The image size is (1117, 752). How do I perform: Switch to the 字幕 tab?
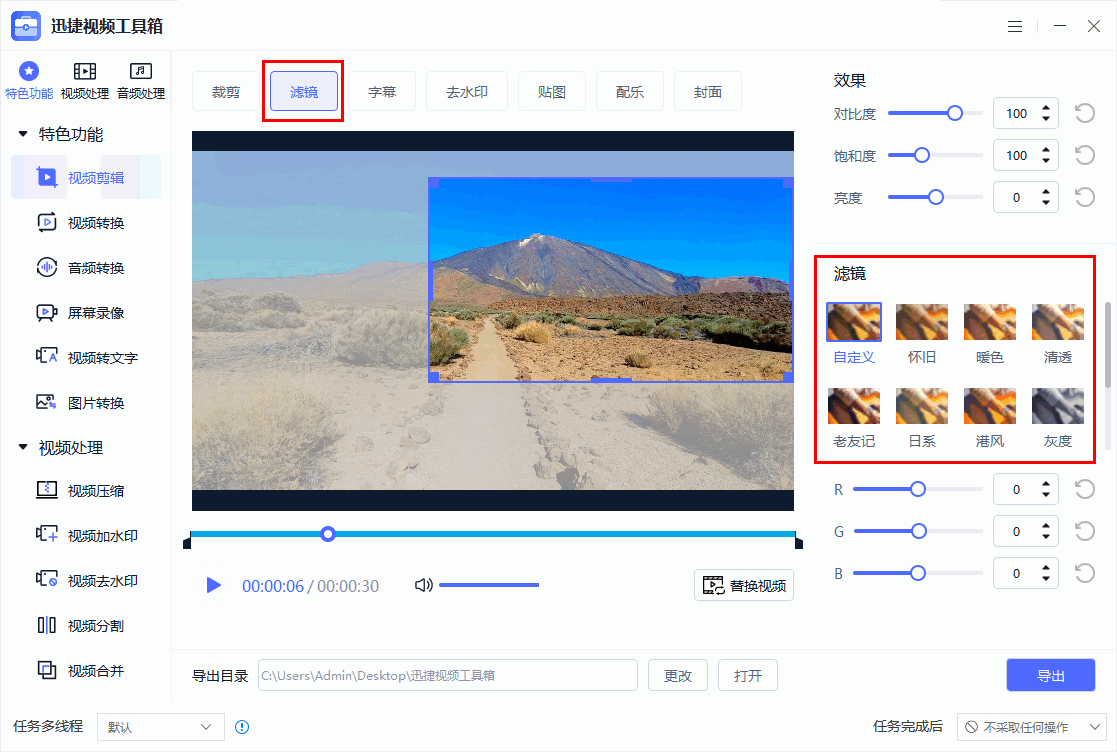point(382,91)
